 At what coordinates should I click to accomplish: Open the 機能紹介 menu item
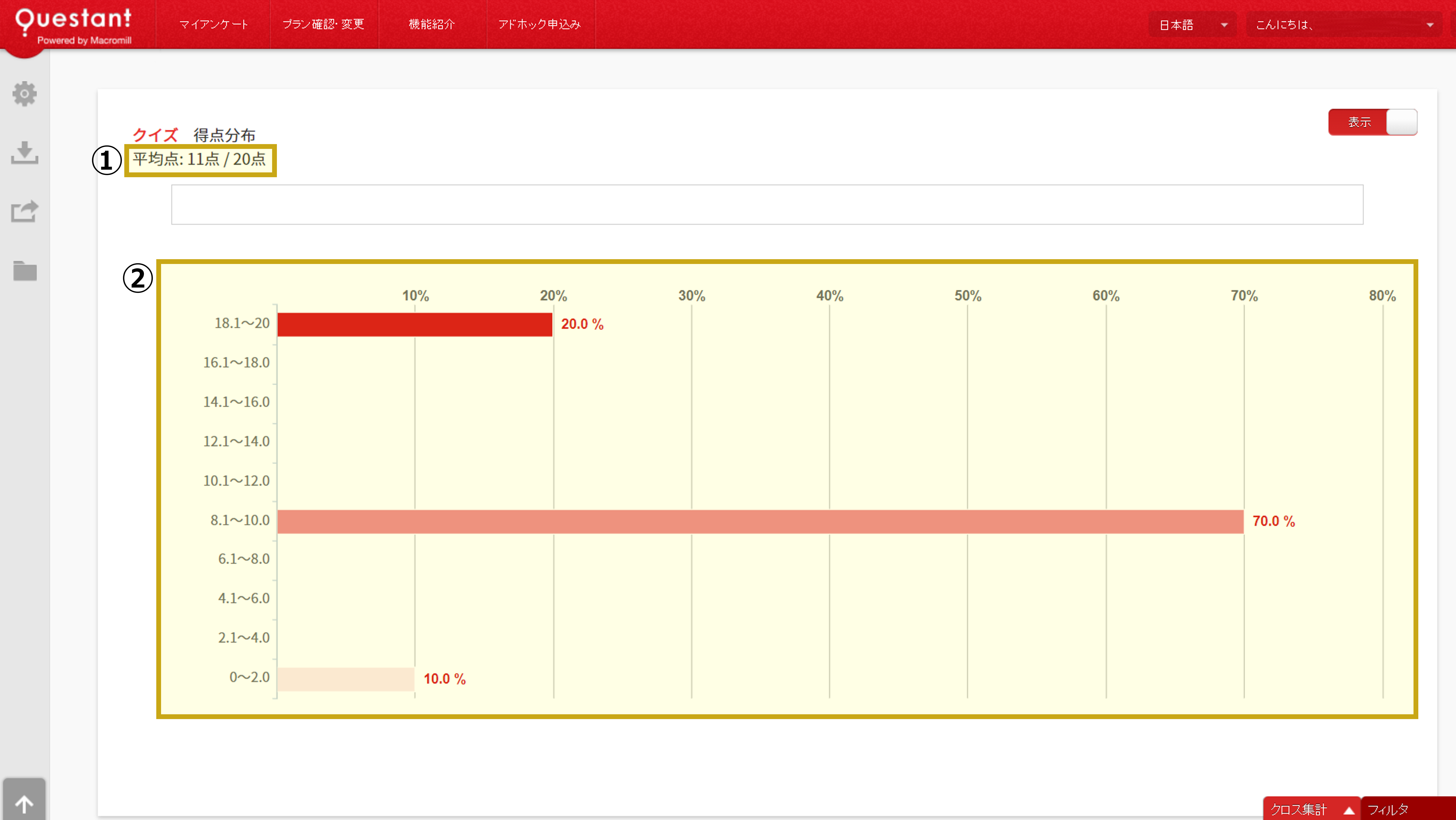click(432, 24)
